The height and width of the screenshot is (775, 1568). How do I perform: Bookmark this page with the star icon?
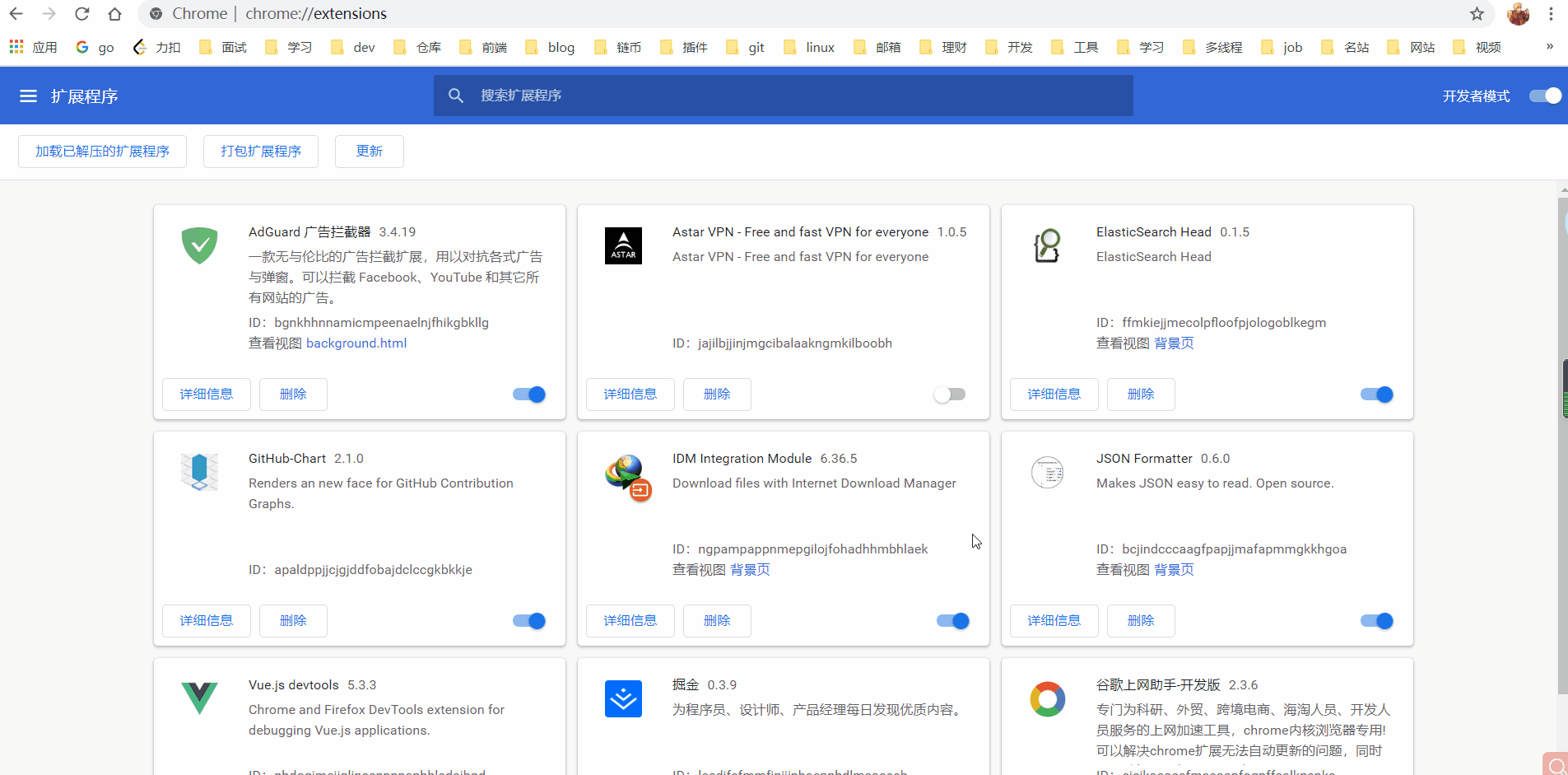pos(1477,14)
